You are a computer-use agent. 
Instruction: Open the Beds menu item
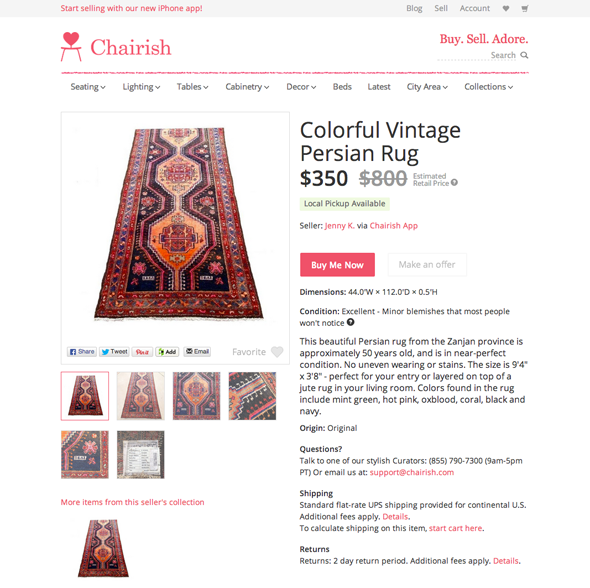click(x=342, y=87)
